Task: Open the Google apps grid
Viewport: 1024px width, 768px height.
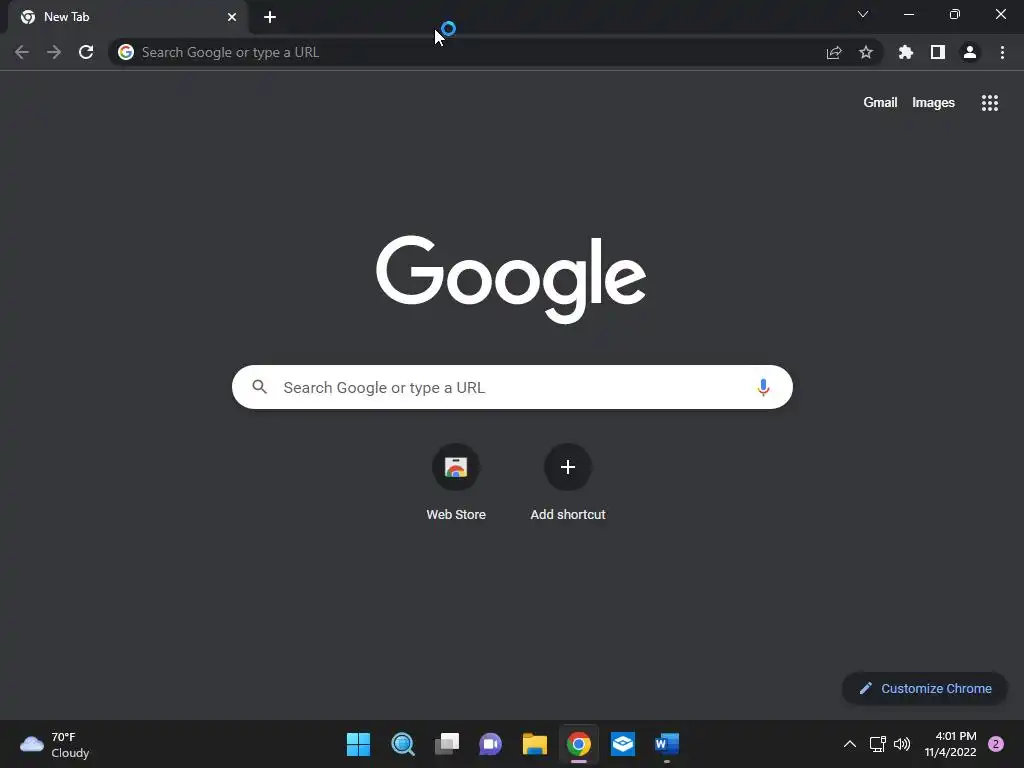Action: [x=990, y=103]
